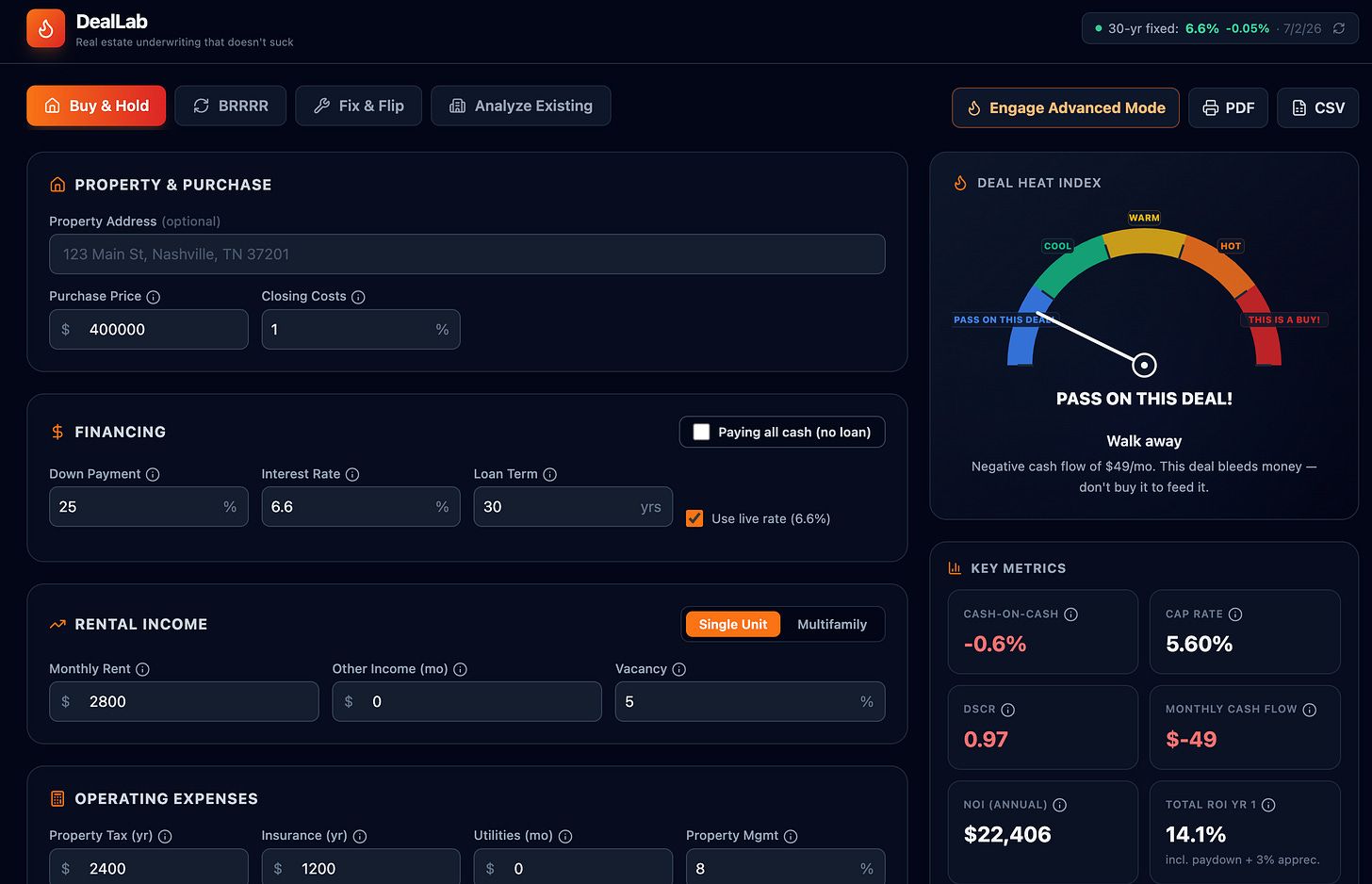Open Monthly Rent info icon

coord(142,669)
